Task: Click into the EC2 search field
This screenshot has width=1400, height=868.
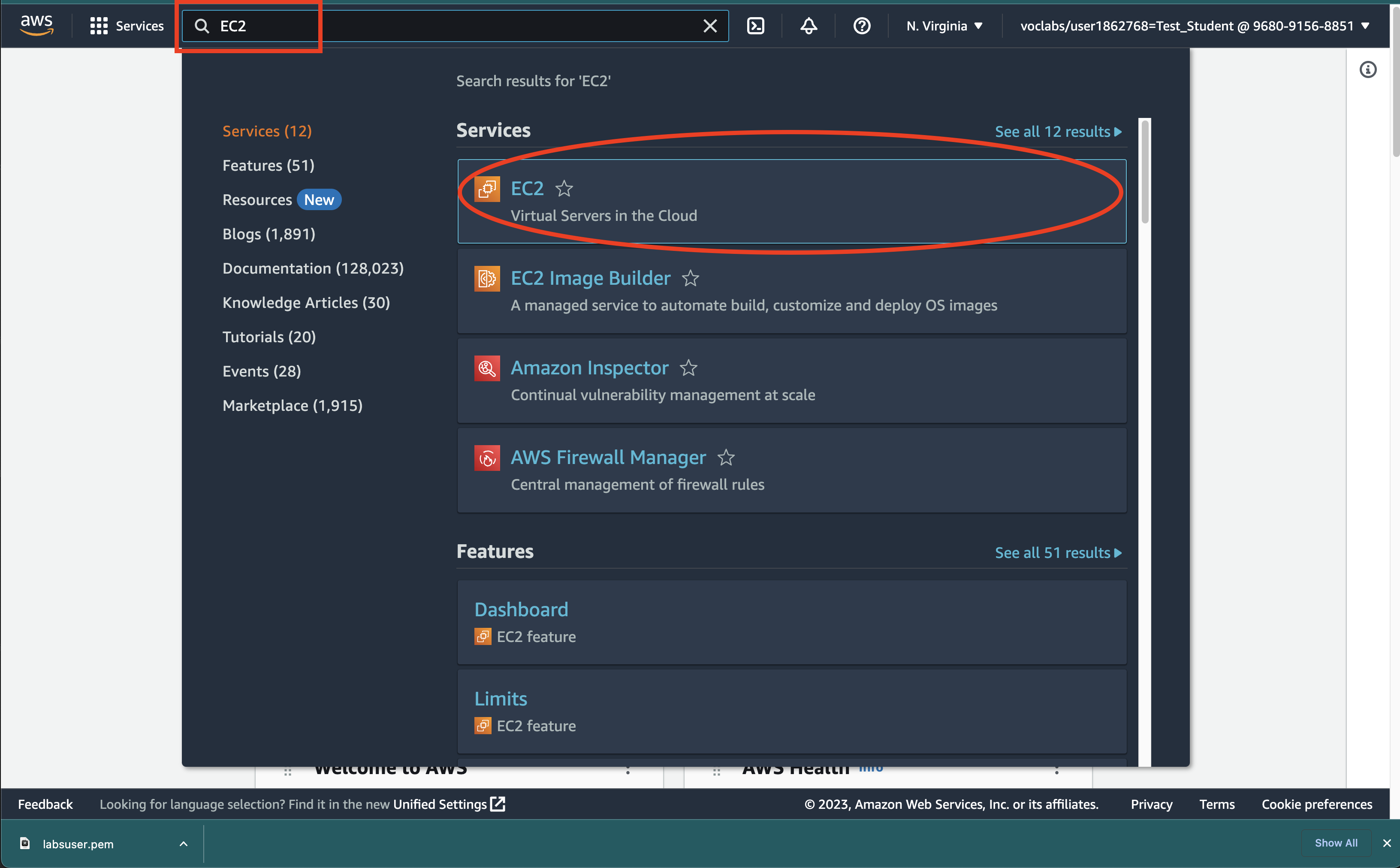Action: pyautogui.click(x=448, y=26)
